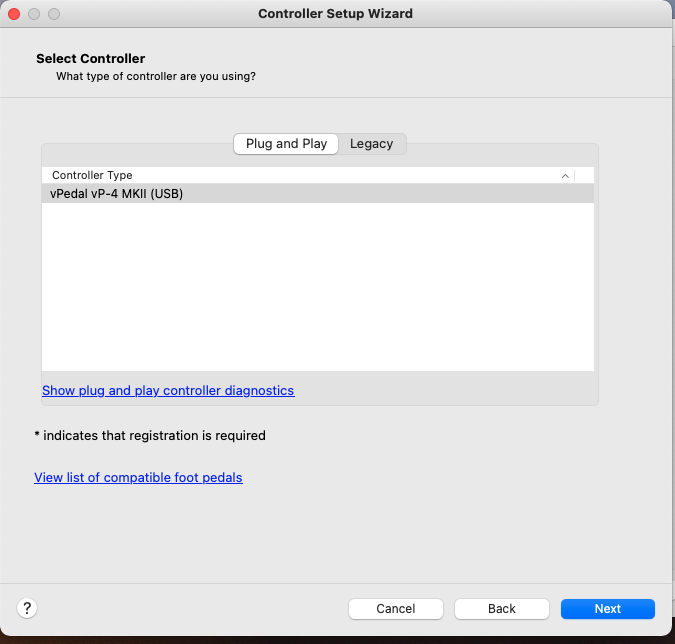
Task: Click the Controller Setup Wizard title bar
Action: pyautogui.click(x=335, y=14)
